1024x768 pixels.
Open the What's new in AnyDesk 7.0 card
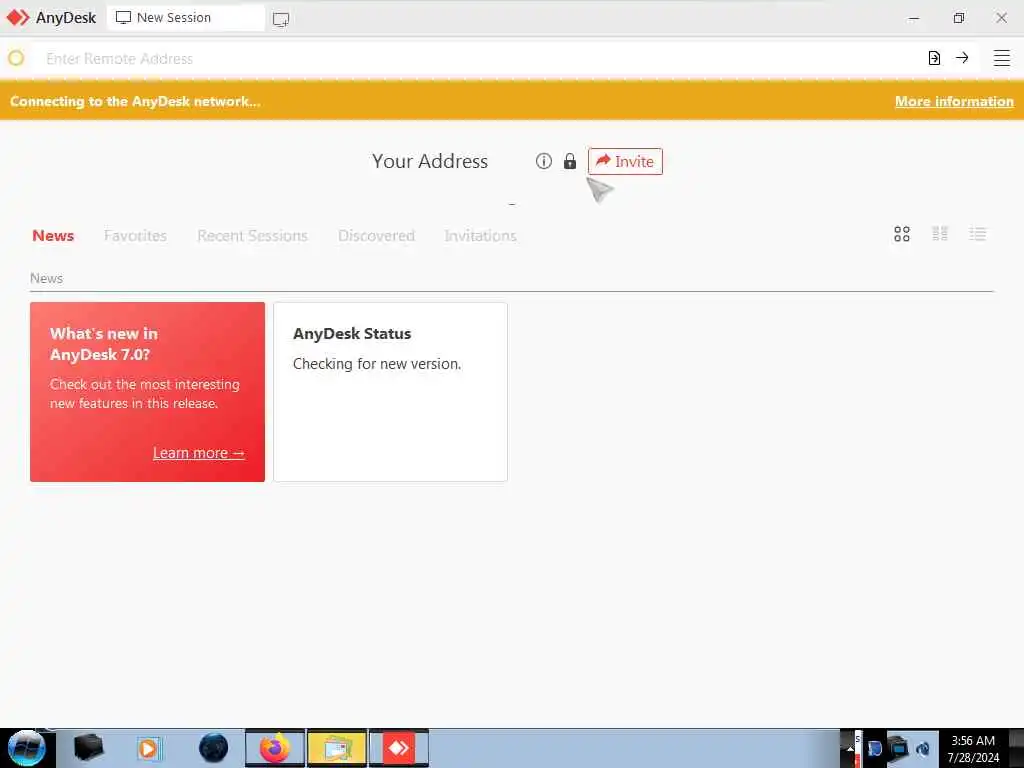148,392
